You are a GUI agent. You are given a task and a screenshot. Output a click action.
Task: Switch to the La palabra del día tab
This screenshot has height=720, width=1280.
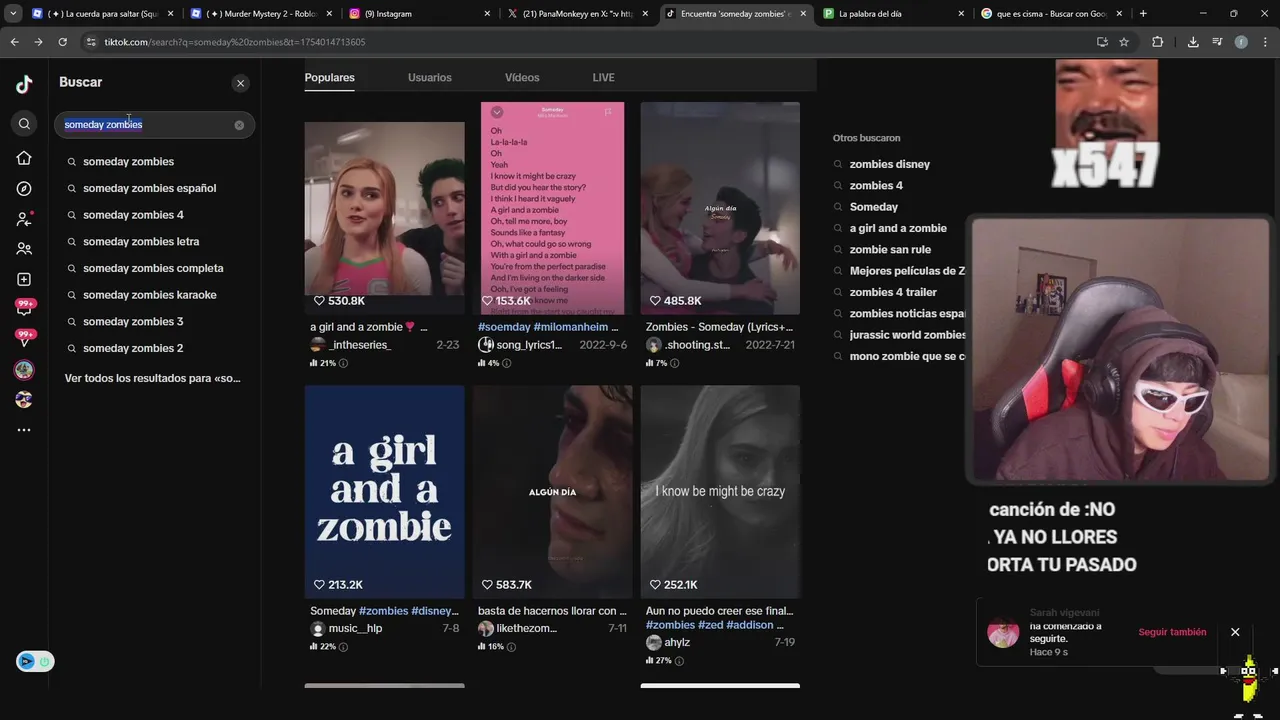pos(895,14)
